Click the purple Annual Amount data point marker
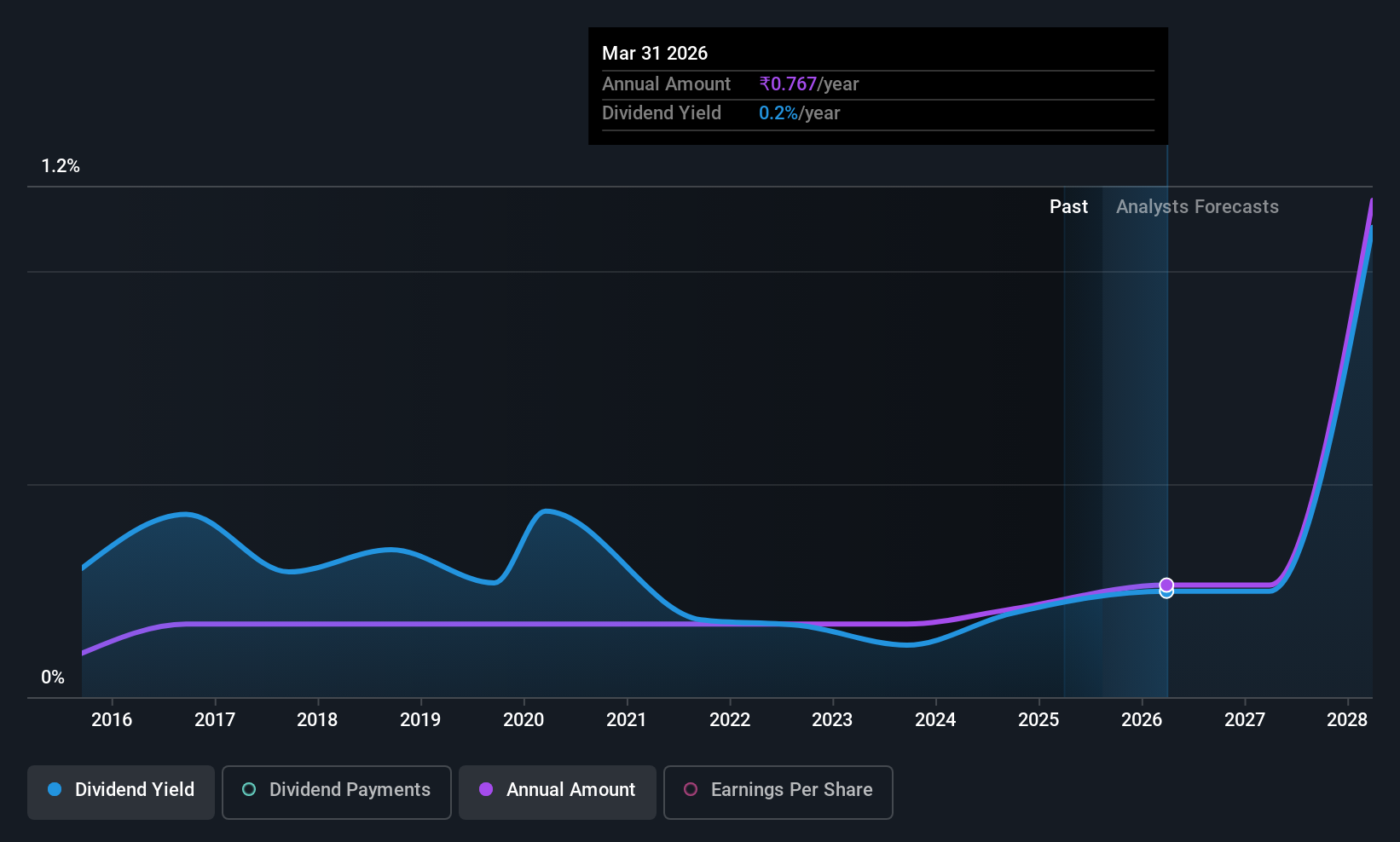1400x842 pixels. (1166, 585)
